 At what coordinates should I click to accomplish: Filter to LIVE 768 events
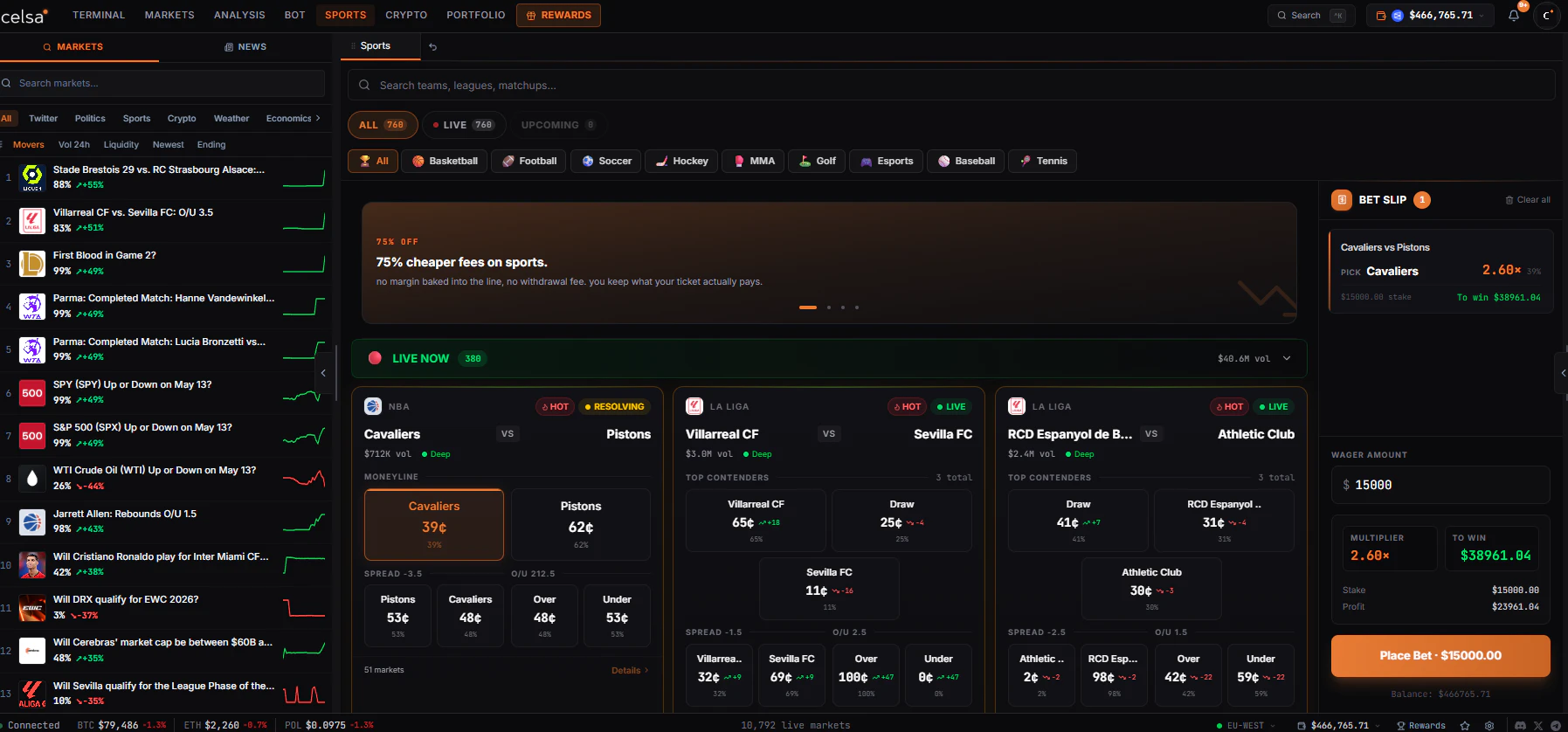coord(464,125)
